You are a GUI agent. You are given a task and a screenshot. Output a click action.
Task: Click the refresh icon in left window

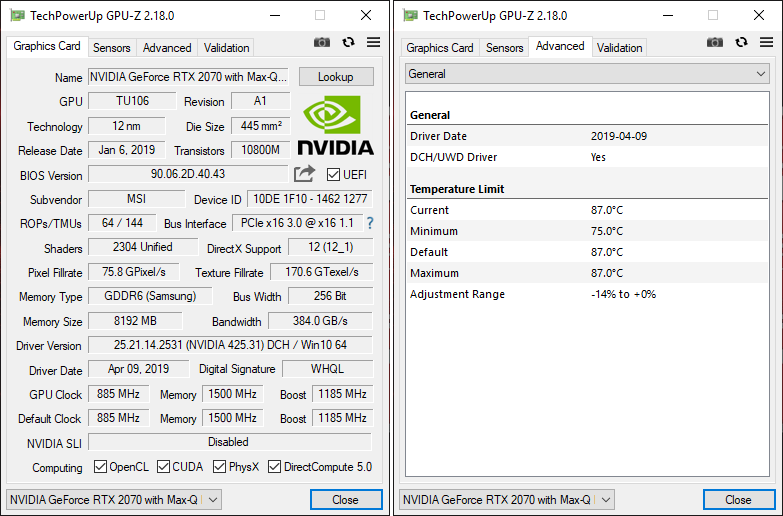(x=348, y=42)
